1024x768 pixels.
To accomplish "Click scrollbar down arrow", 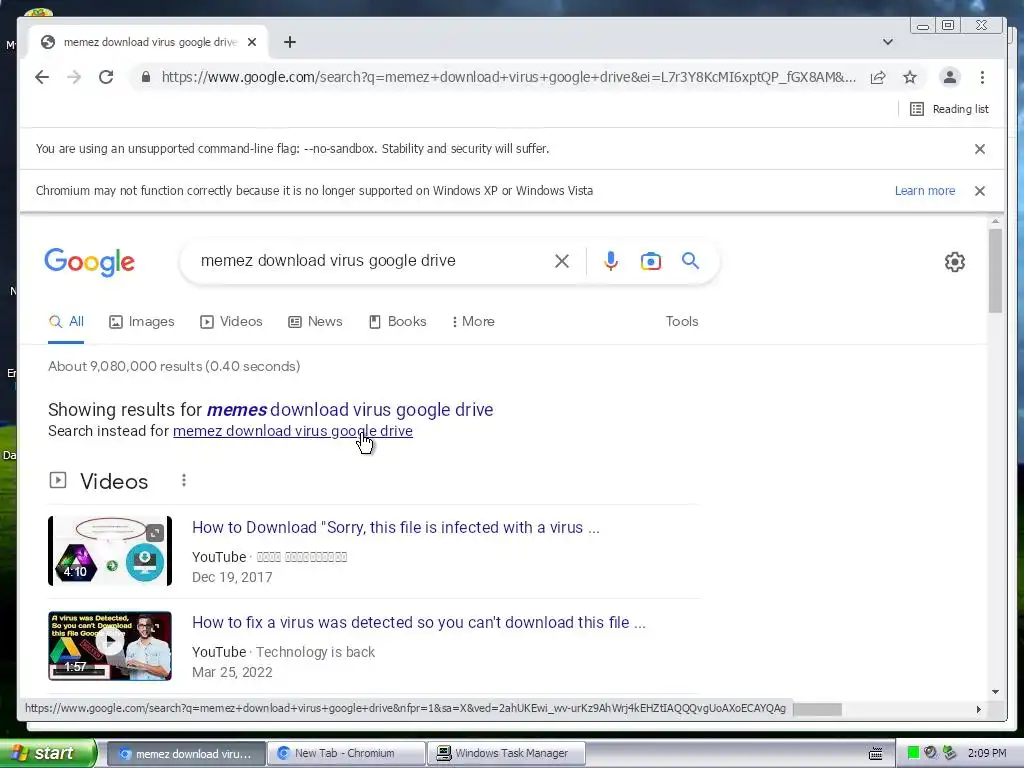I will pyautogui.click(x=995, y=692).
